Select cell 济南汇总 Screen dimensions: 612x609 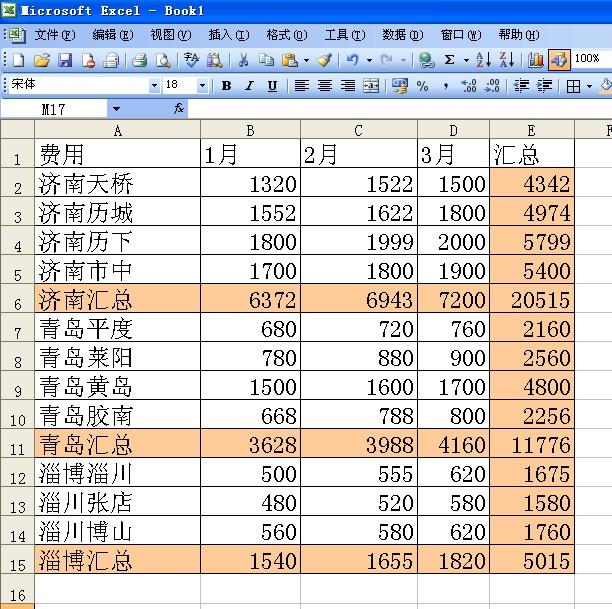pyautogui.click(x=117, y=299)
